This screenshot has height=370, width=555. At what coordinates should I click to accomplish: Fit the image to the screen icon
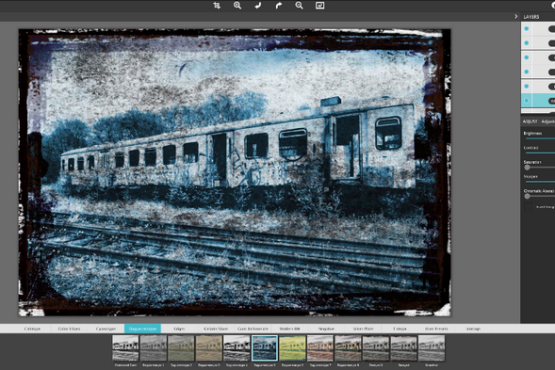coord(320,5)
